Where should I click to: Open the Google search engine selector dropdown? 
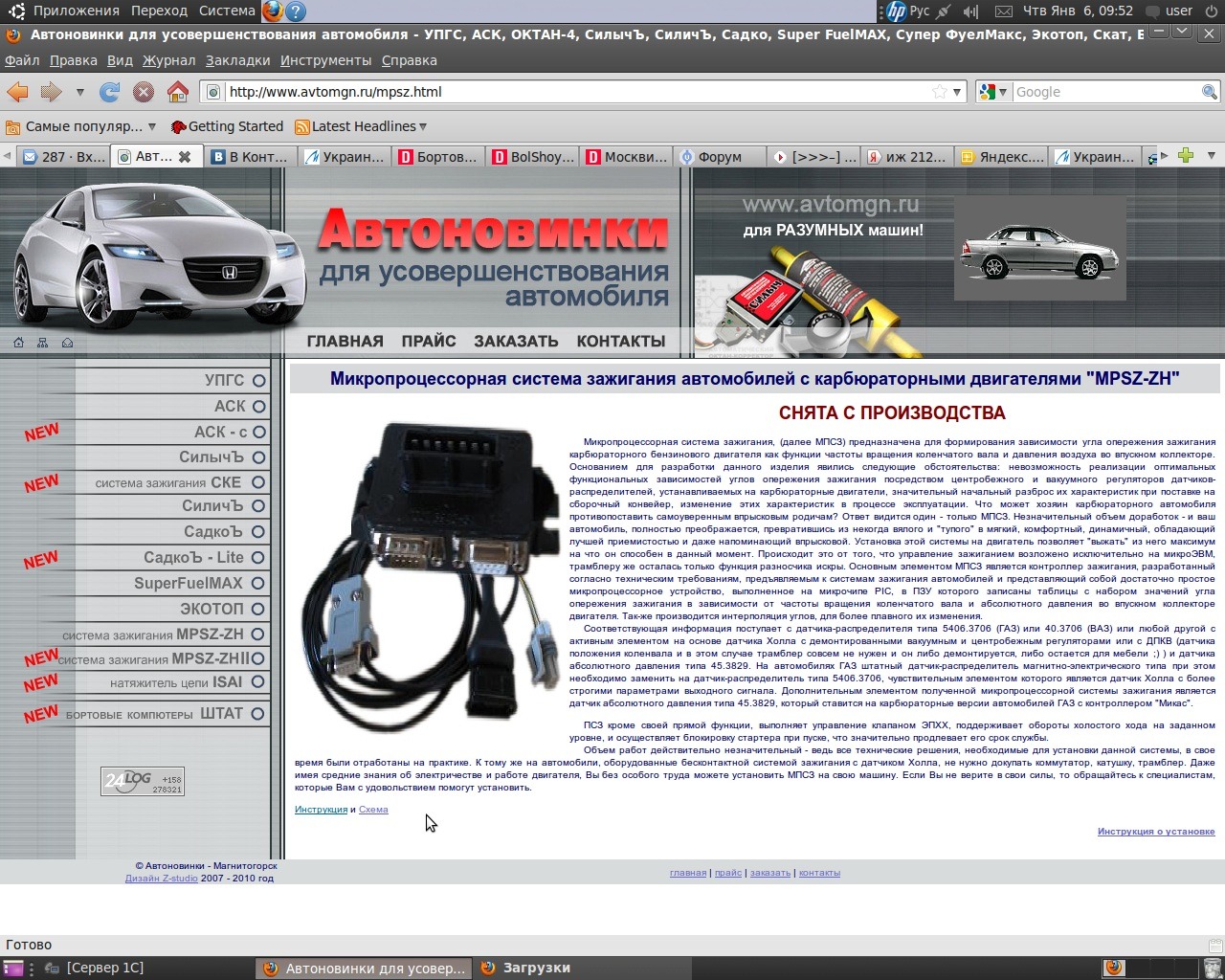point(993,92)
